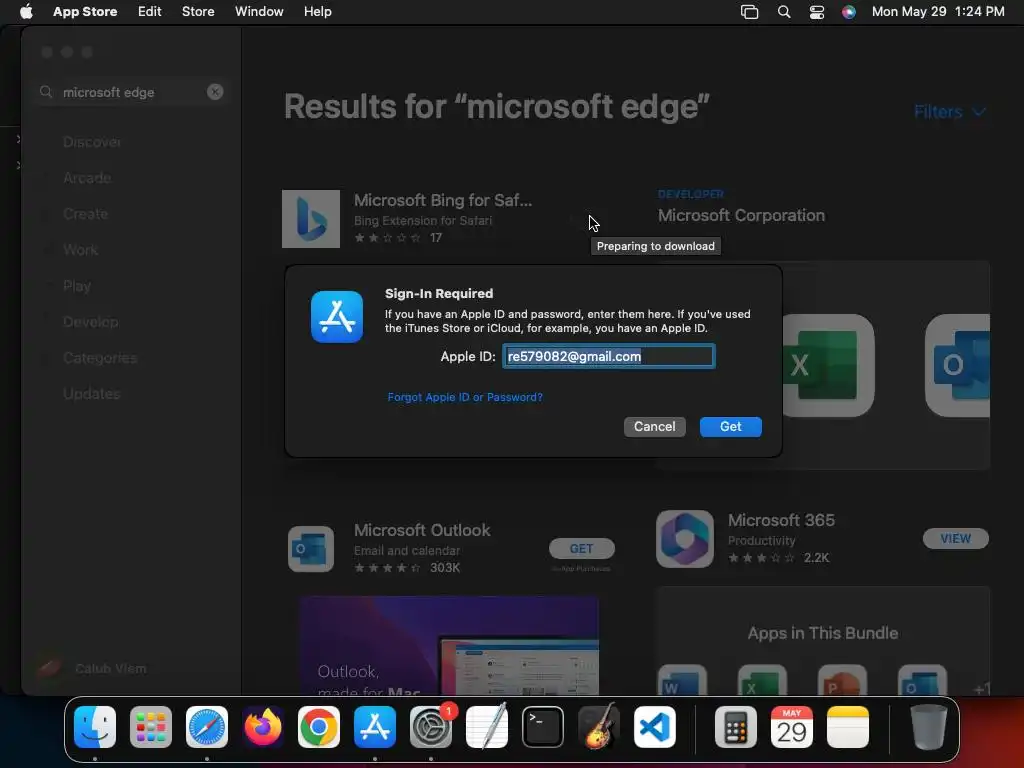Open the Apple menu
This screenshot has width=1024, height=768.
tap(26, 12)
